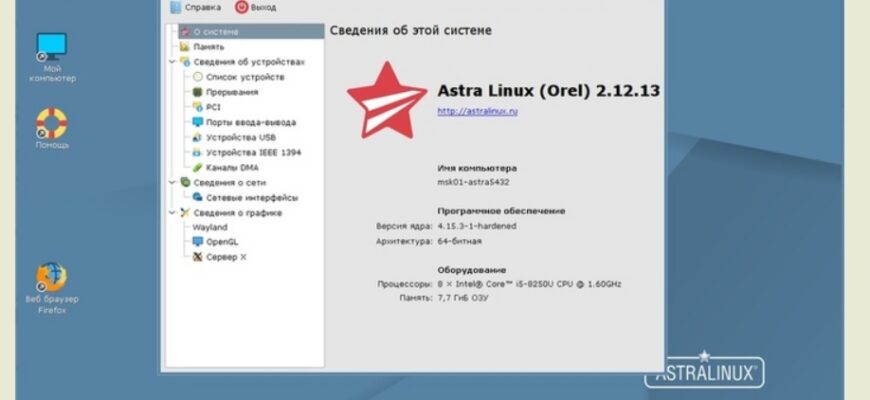Open the Справка toolbar button
The image size is (870, 400).
point(195,7)
